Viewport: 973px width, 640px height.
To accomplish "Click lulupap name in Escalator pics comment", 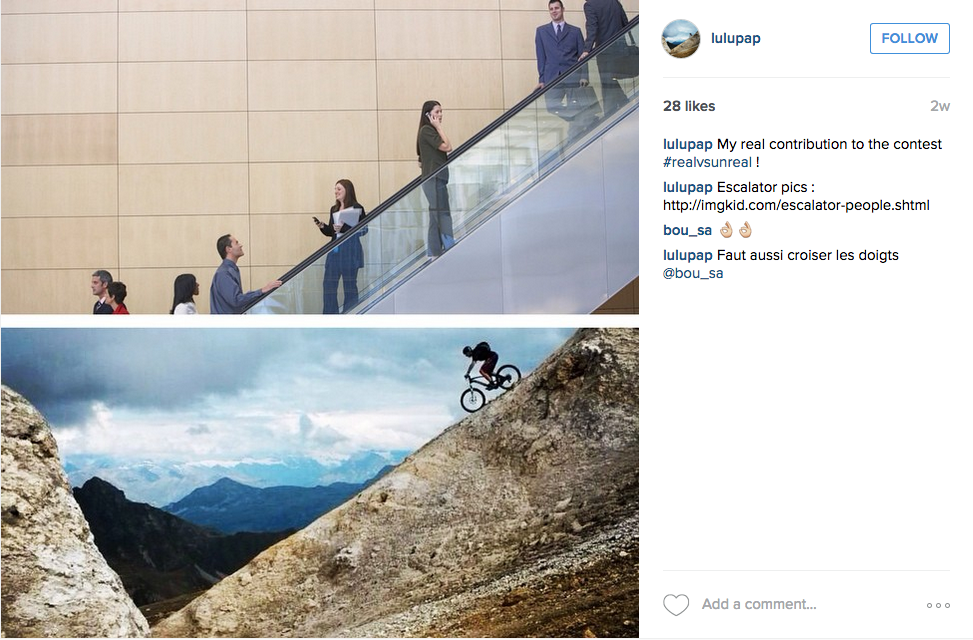I will 688,187.
